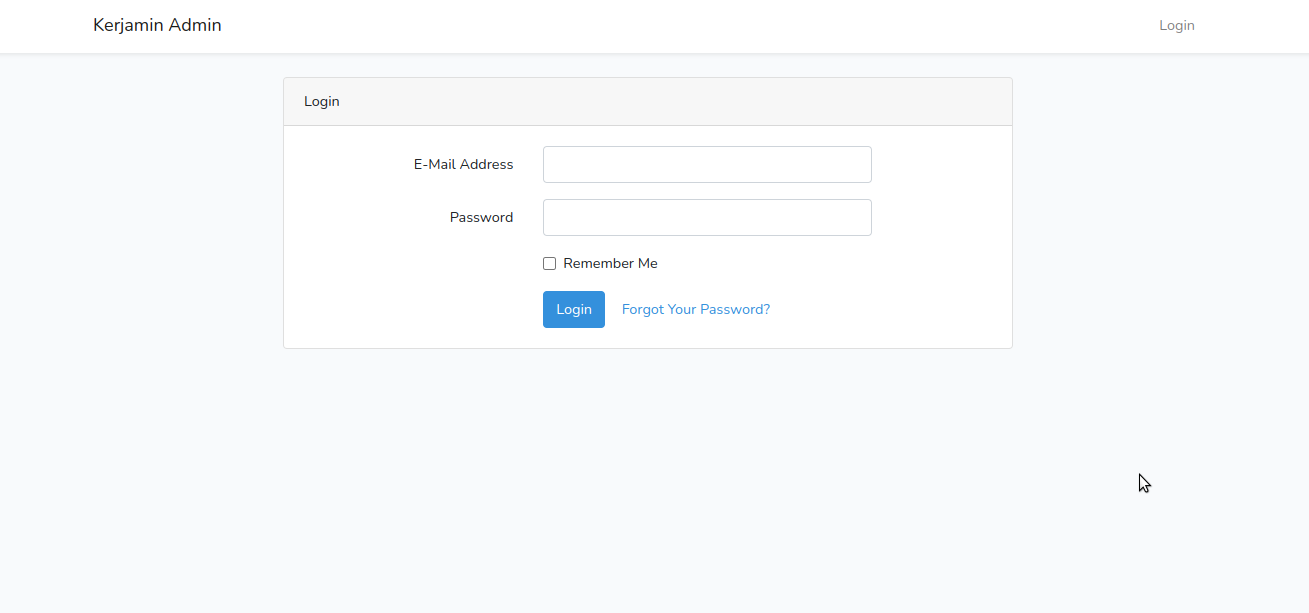This screenshot has height=613, width=1309.
Task: Uncheck Remember Me before logging in
Action: click(549, 262)
